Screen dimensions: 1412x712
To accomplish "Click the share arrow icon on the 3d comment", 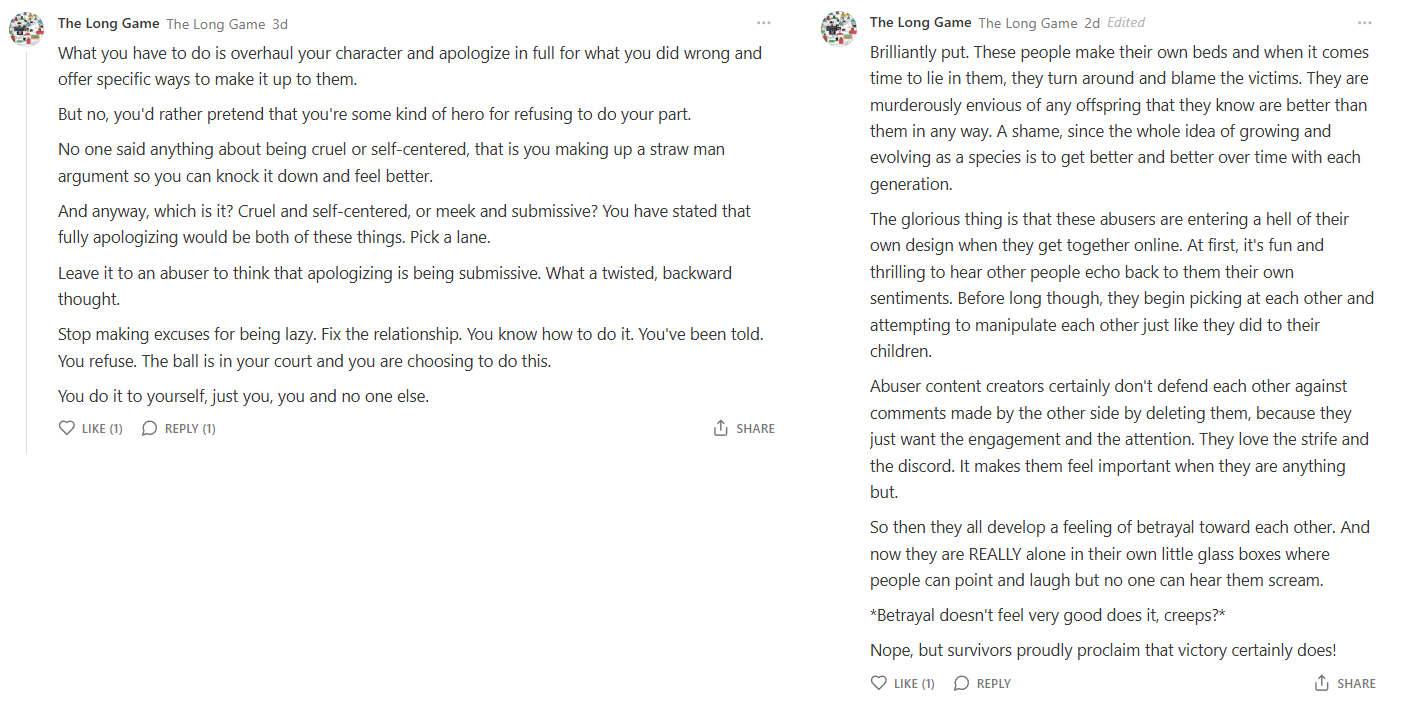I will [x=721, y=428].
